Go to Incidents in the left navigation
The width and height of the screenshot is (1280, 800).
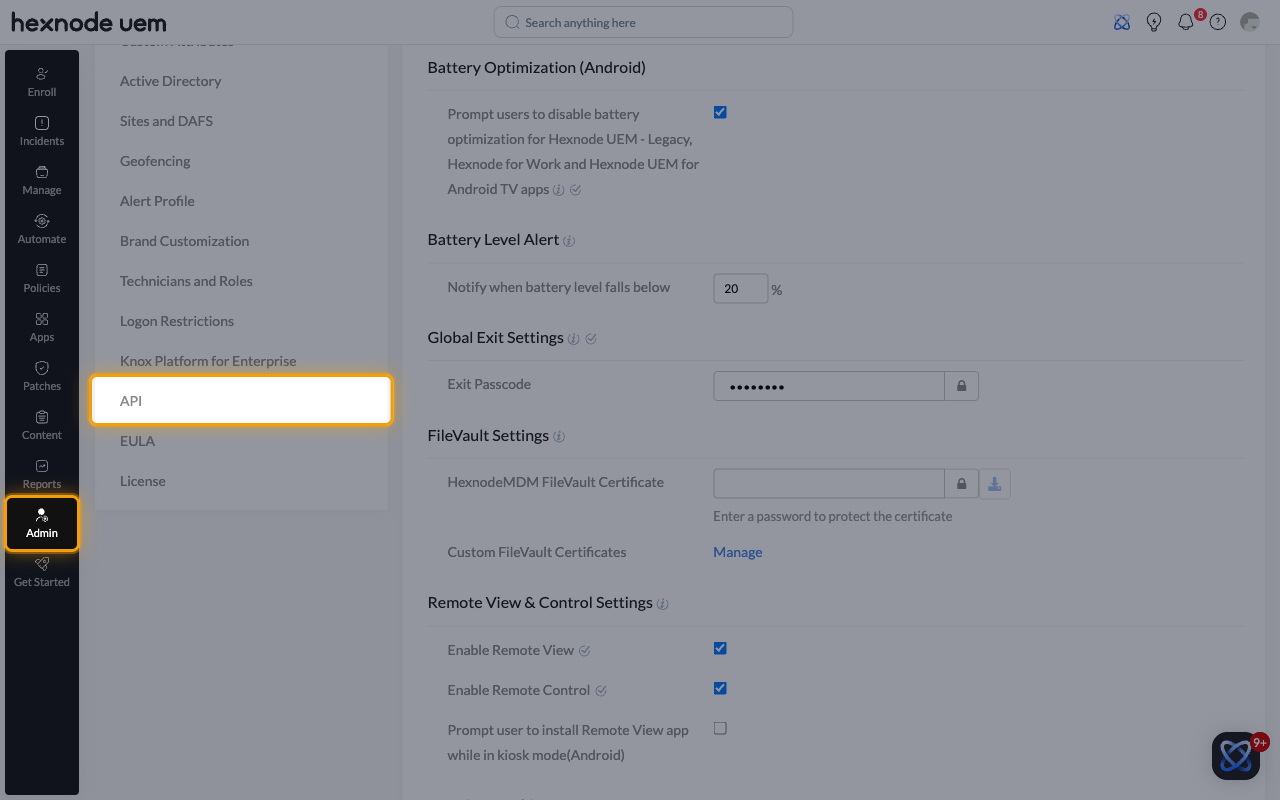pos(42,130)
